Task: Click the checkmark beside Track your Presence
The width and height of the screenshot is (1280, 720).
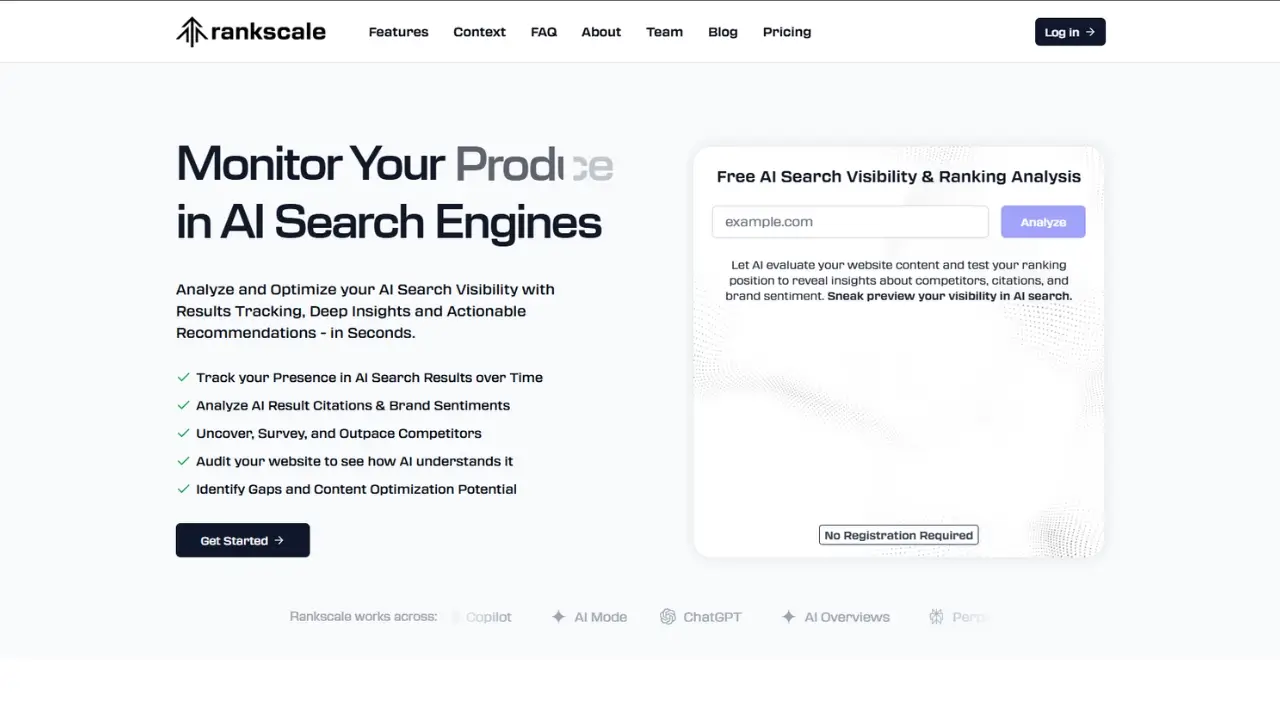Action: [183, 377]
